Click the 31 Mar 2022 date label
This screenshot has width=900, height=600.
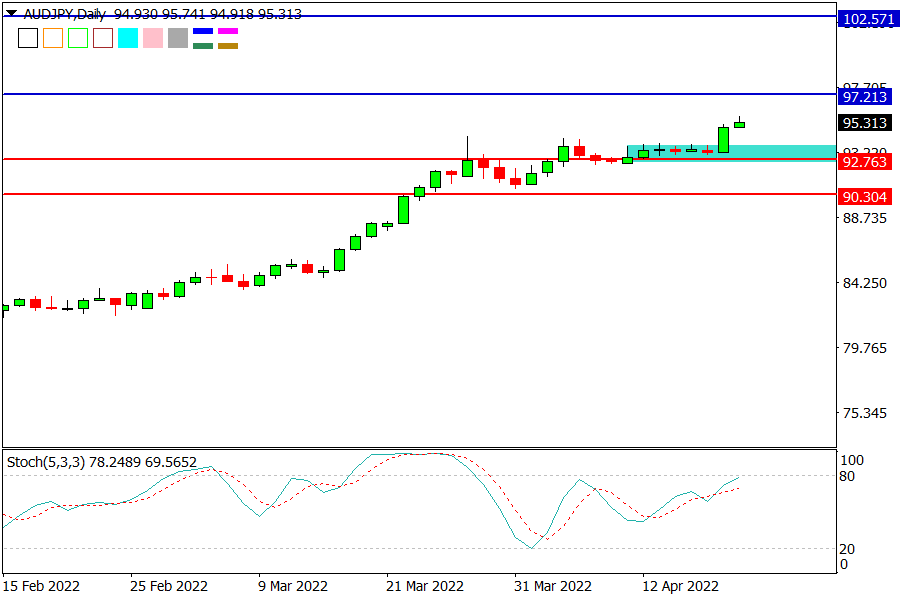[553, 586]
